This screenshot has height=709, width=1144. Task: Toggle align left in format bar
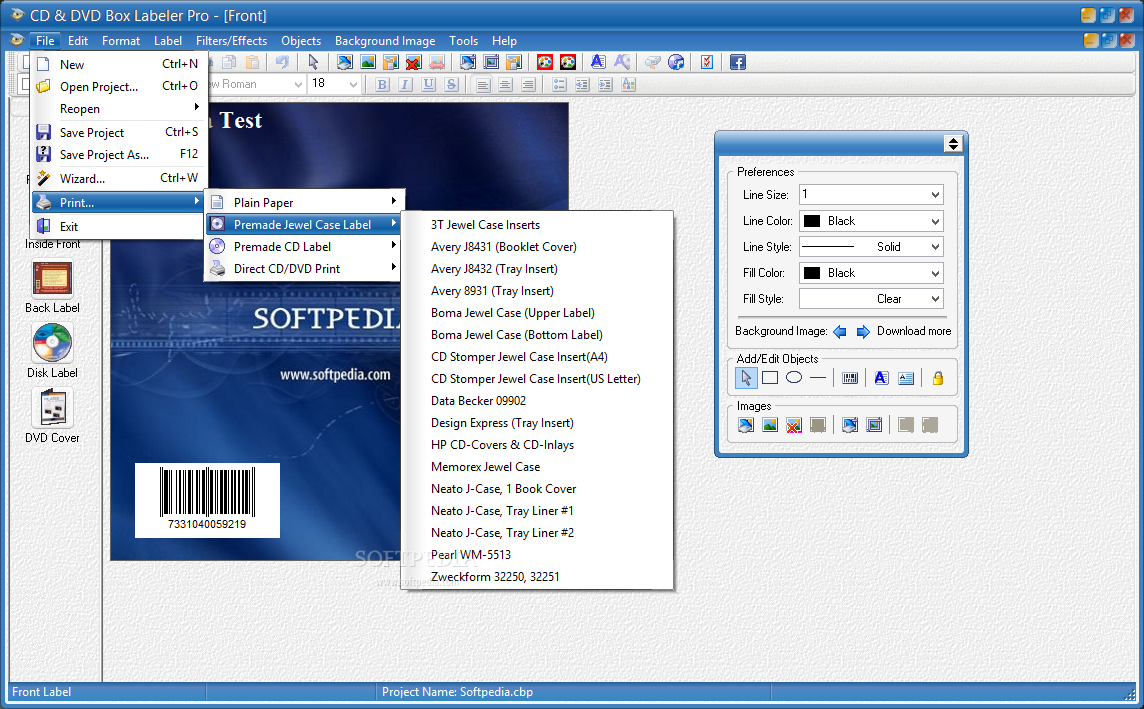(482, 85)
